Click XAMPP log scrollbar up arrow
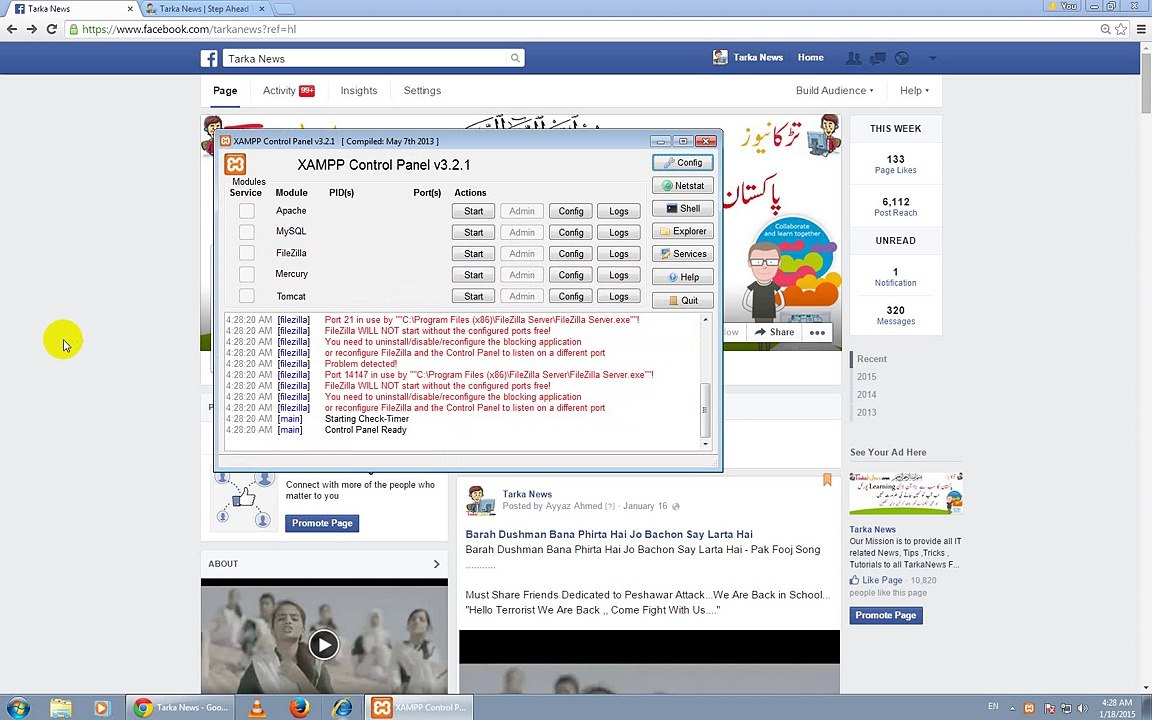 pyautogui.click(x=705, y=320)
